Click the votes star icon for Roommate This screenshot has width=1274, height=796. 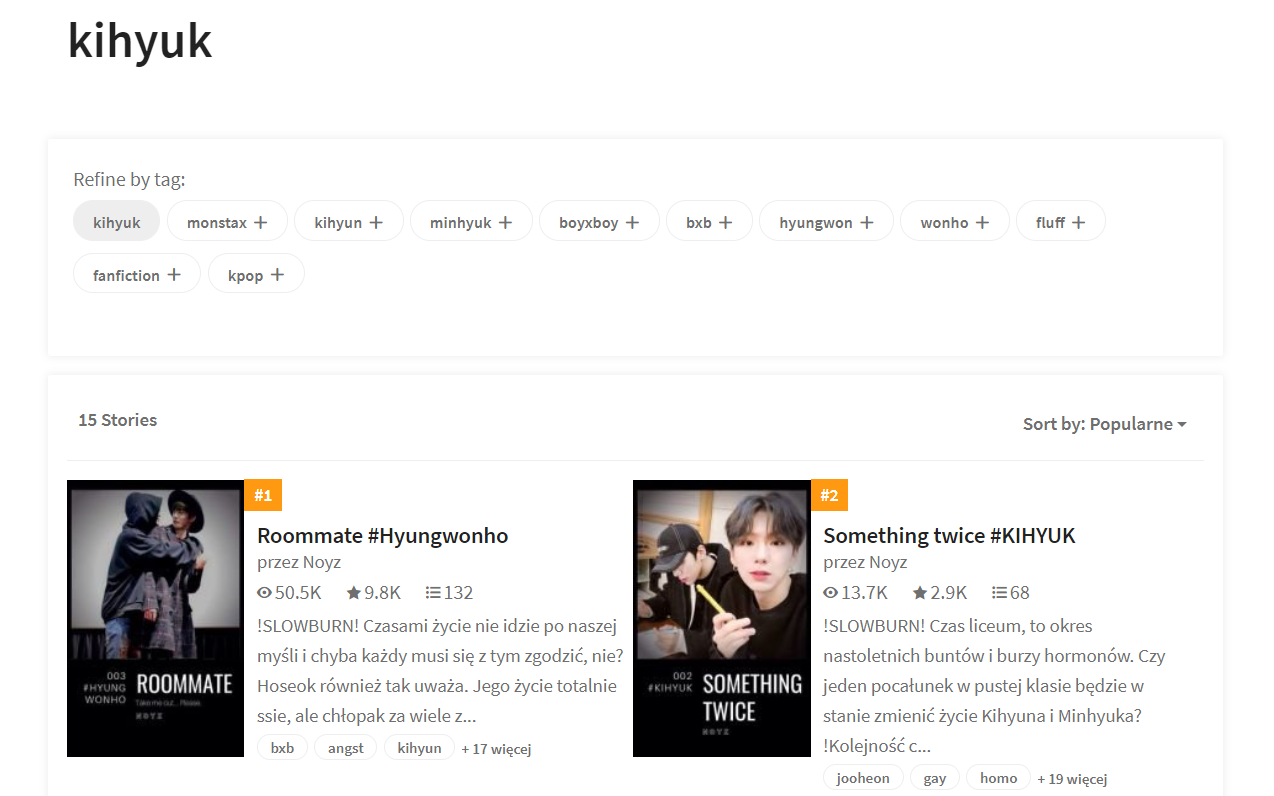(x=354, y=593)
